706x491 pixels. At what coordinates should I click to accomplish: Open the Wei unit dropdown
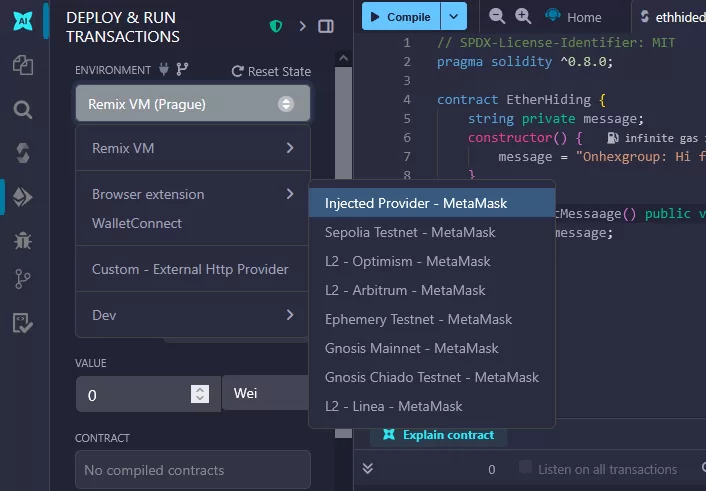click(265, 394)
